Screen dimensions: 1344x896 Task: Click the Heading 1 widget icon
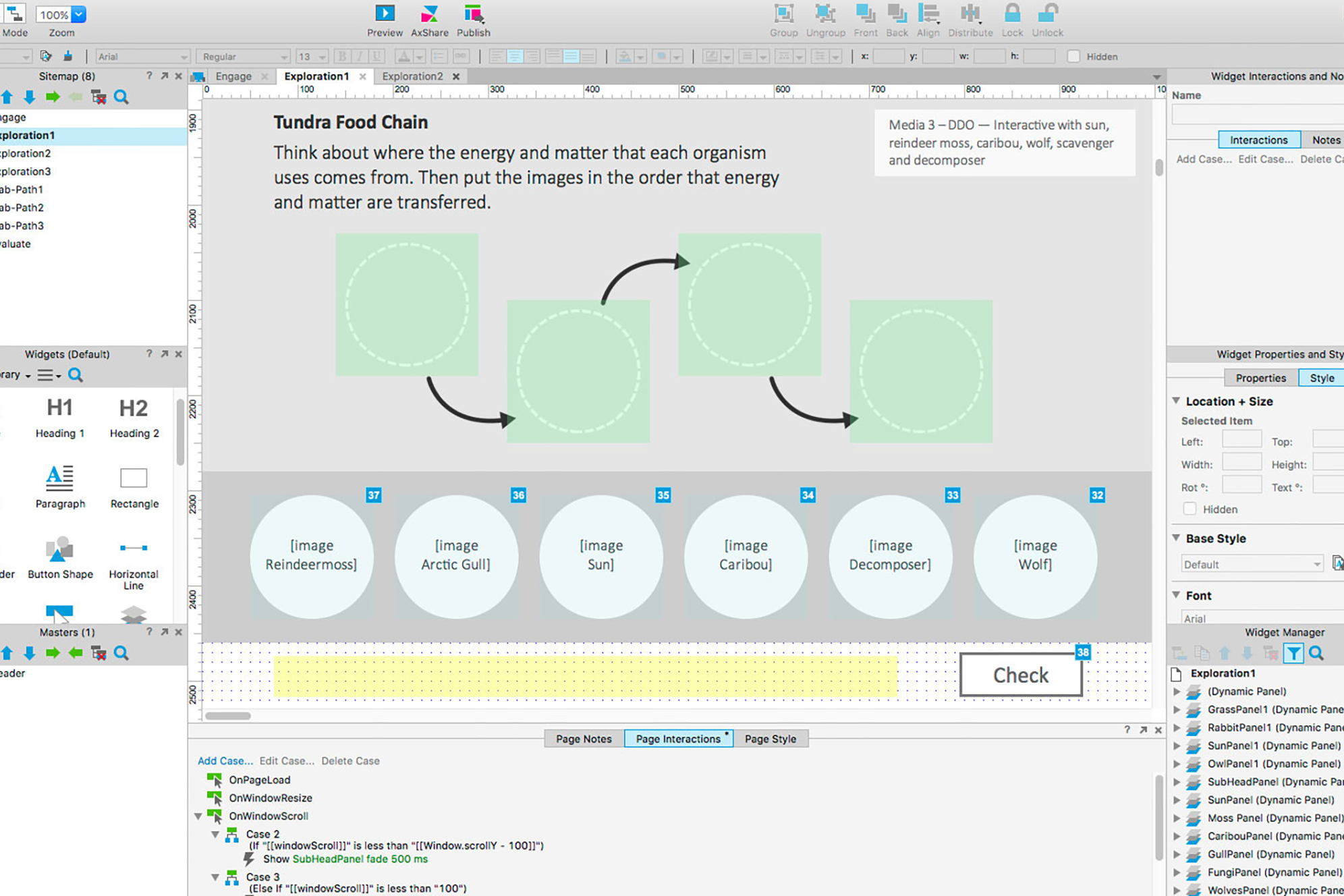coord(59,408)
